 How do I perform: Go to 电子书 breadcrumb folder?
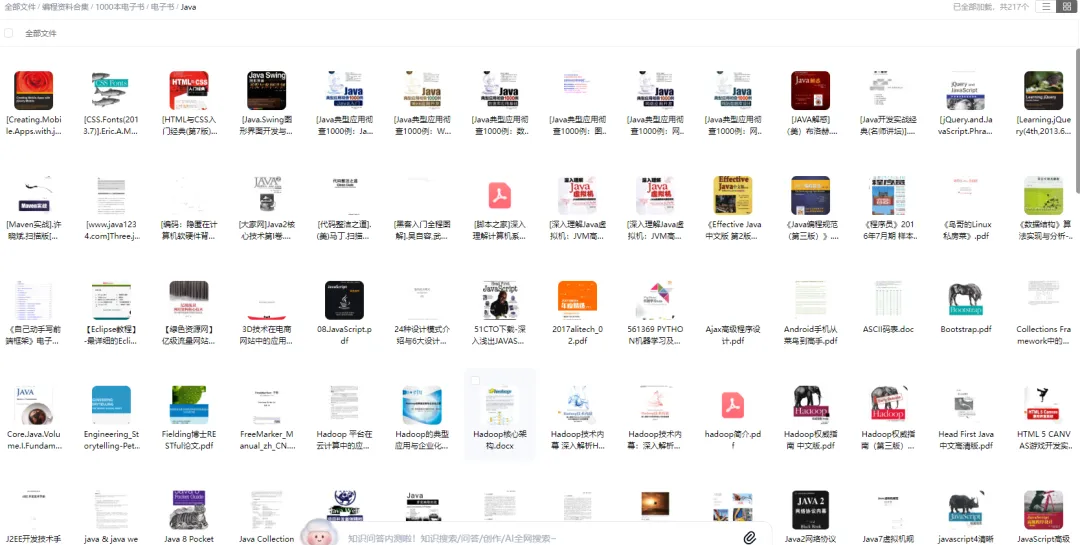[161, 7]
